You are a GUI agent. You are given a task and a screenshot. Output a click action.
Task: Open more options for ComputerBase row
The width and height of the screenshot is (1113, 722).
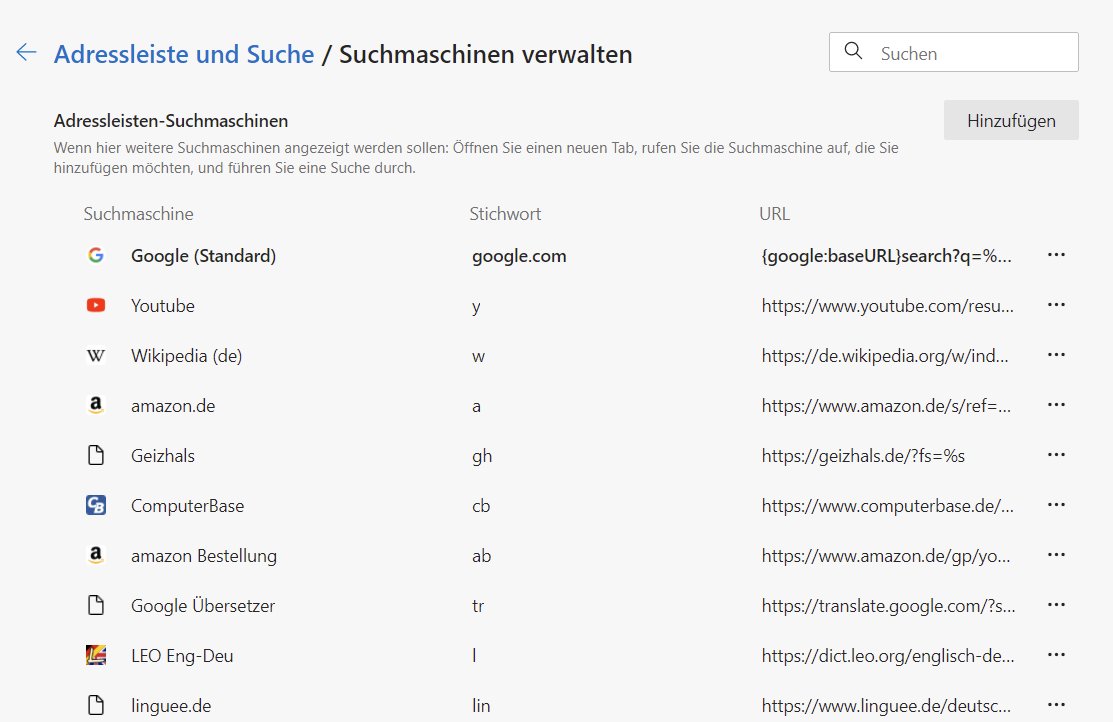pos(1056,505)
